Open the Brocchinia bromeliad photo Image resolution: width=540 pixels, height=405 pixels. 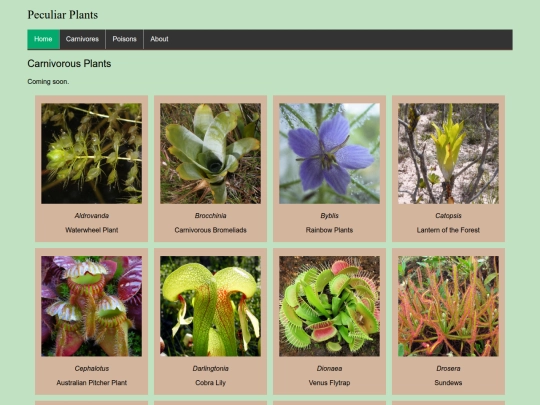click(x=210, y=153)
